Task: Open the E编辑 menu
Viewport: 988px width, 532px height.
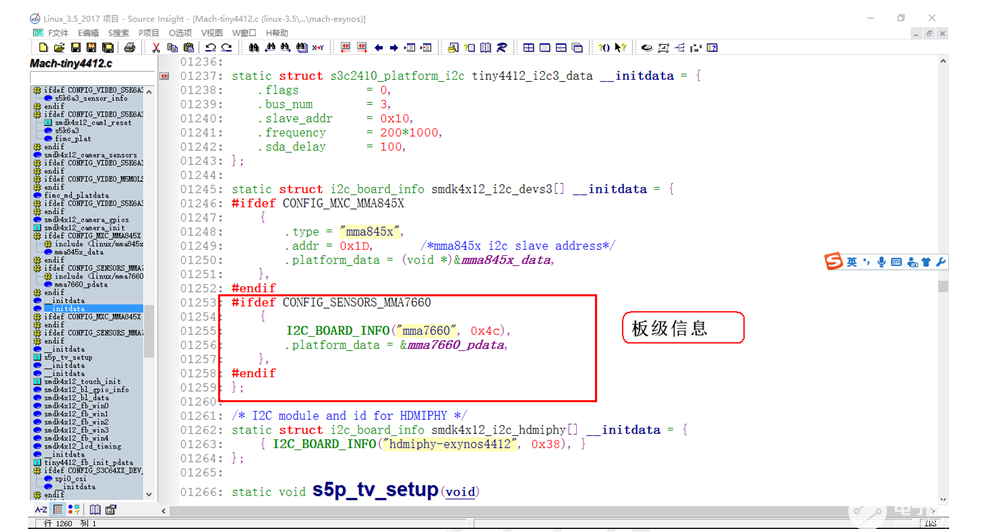Action: click(x=88, y=33)
